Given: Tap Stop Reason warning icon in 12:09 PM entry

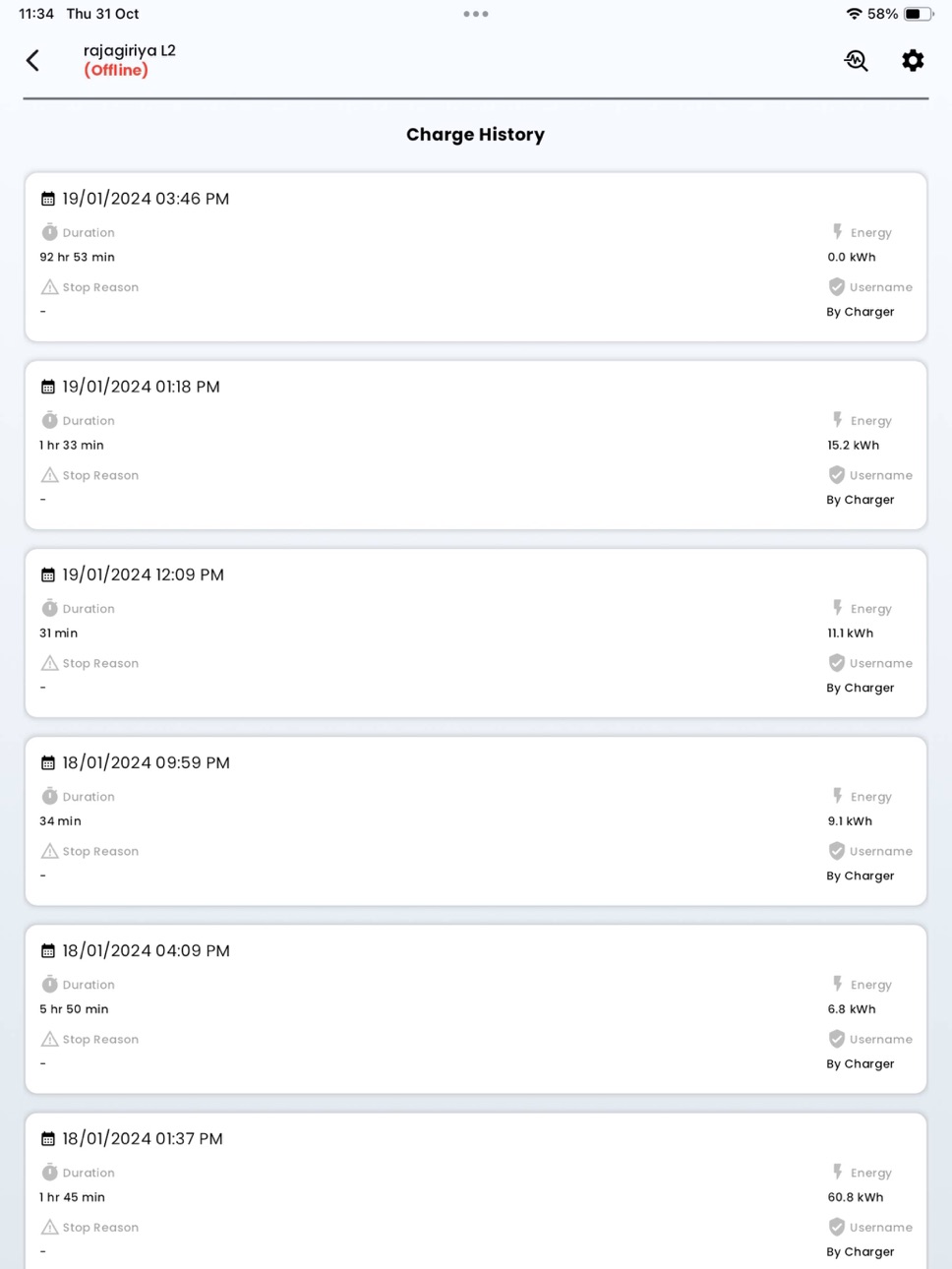Looking at the screenshot, I should (49, 663).
